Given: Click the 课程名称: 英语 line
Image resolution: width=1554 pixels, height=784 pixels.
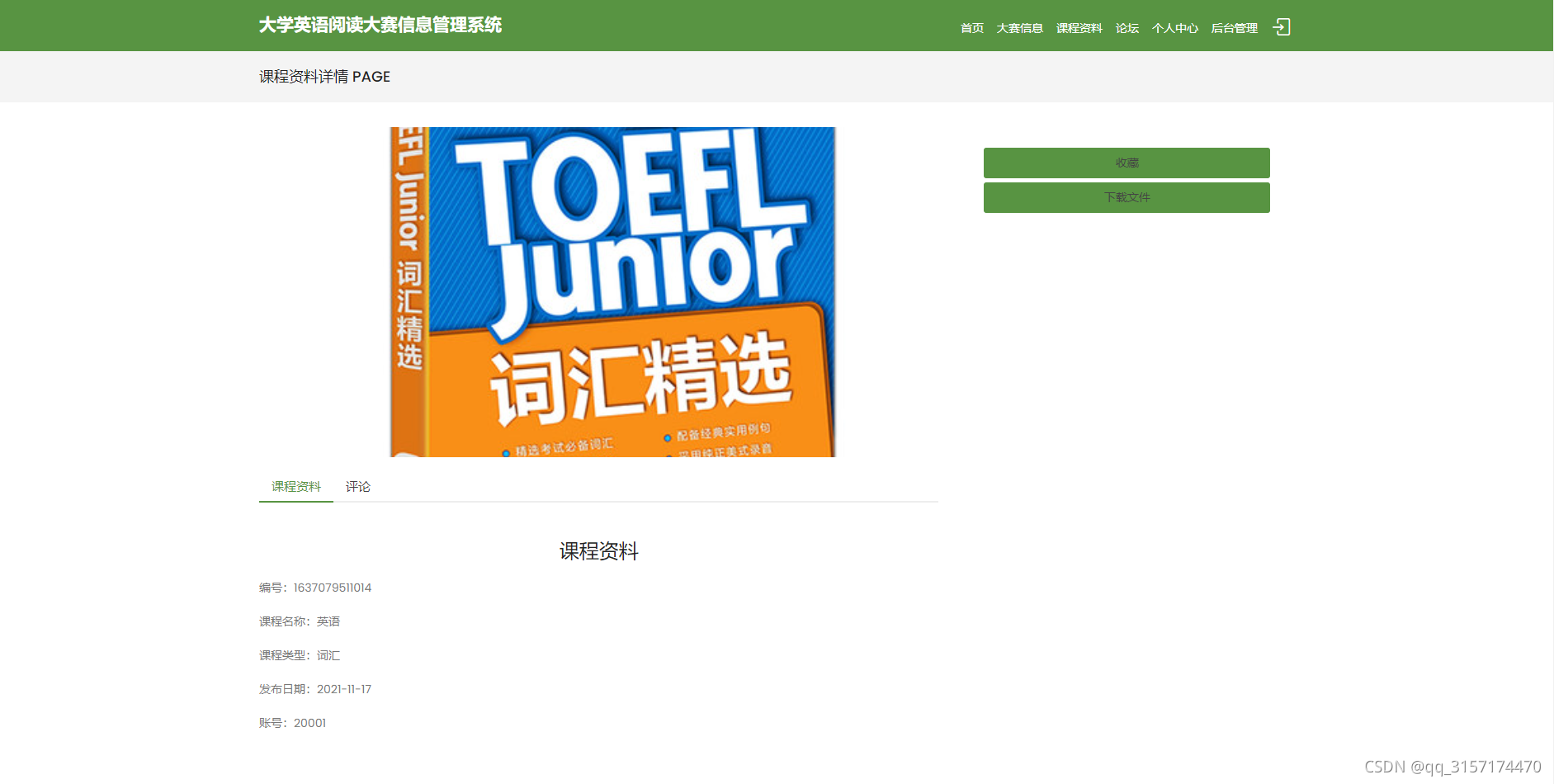Looking at the screenshot, I should (x=300, y=621).
